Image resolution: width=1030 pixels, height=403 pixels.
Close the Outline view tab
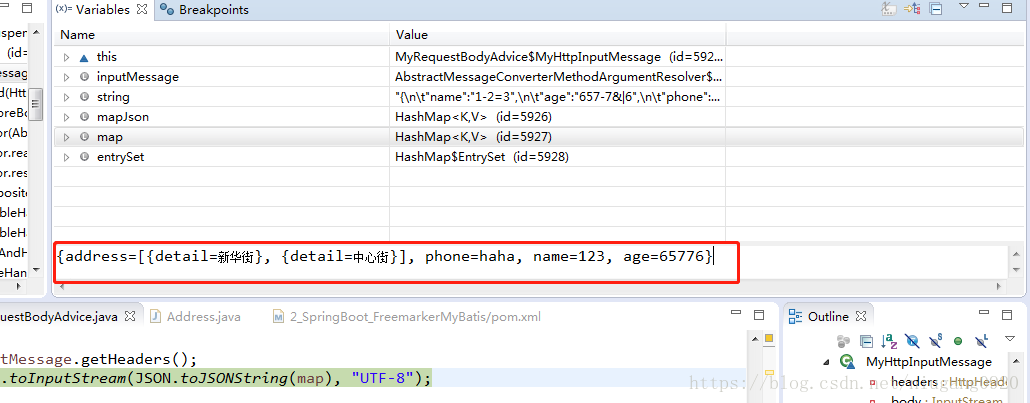pos(862,316)
